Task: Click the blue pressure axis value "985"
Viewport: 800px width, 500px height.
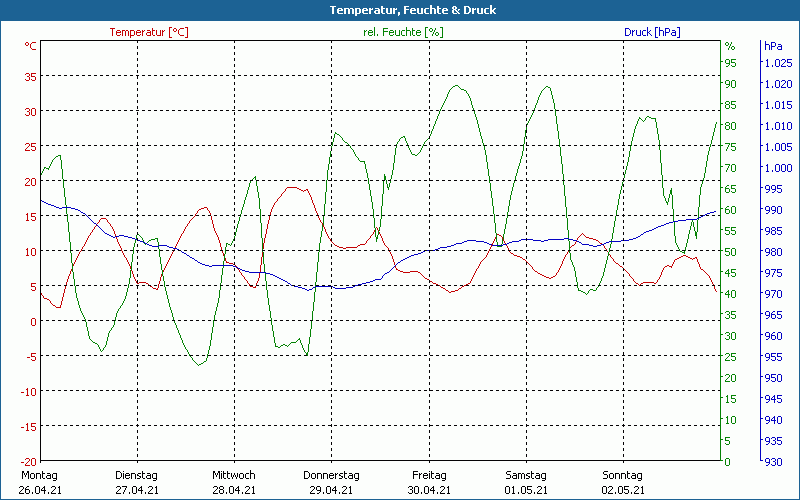Action: (773, 231)
